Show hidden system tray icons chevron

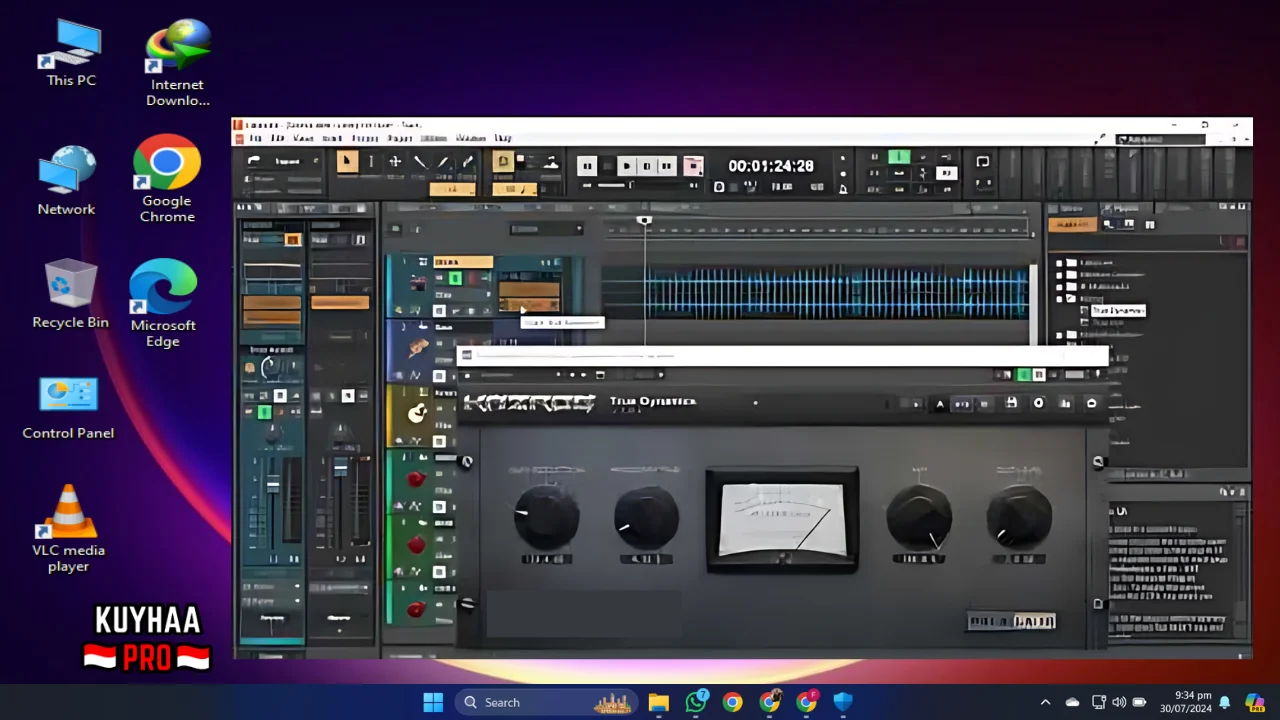tap(1045, 702)
